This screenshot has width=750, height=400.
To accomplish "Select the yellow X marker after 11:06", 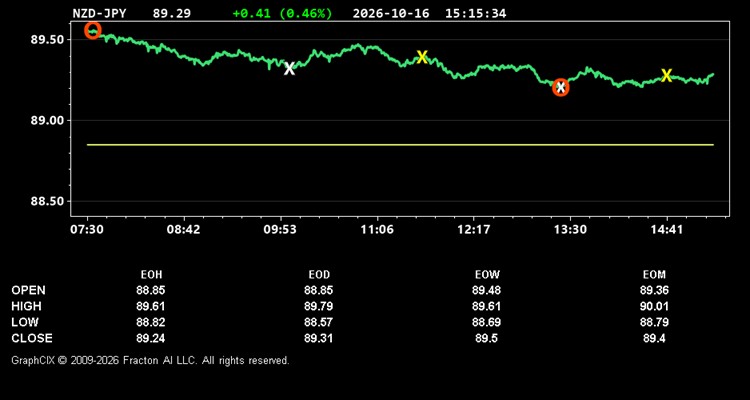I will pos(422,57).
